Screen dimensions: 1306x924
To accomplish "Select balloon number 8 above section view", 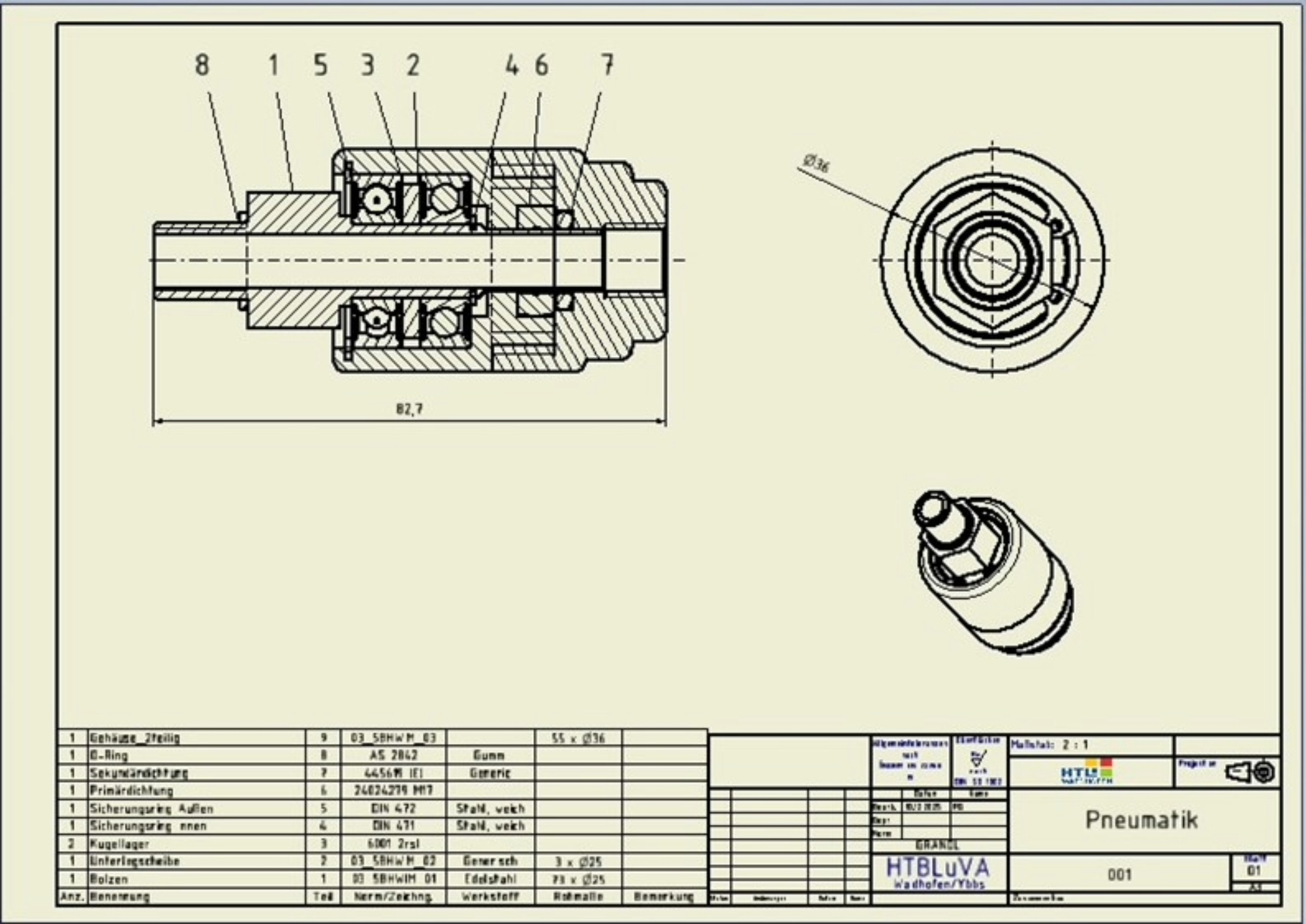I will [202, 65].
